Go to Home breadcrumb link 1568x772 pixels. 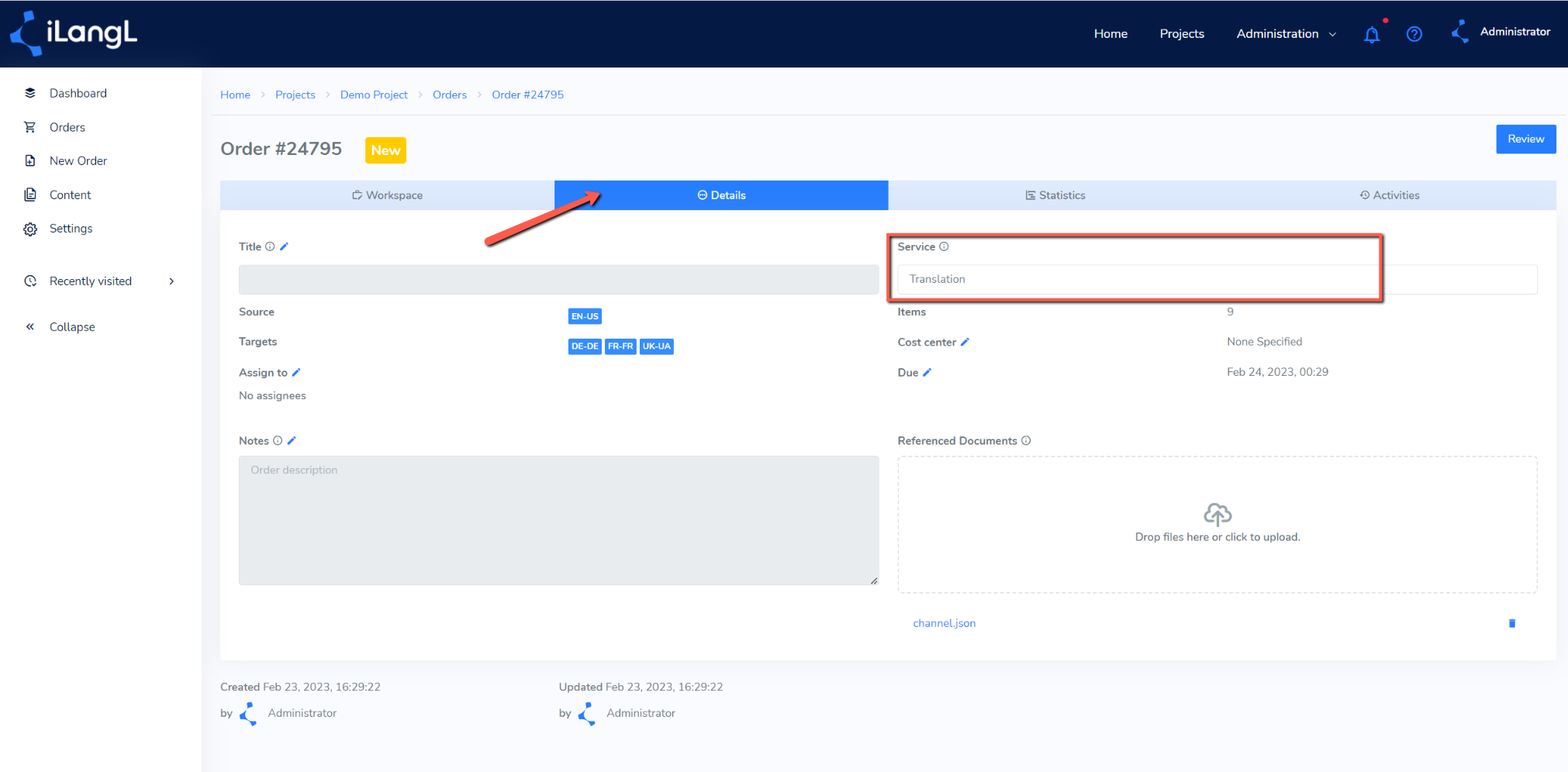pos(235,95)
